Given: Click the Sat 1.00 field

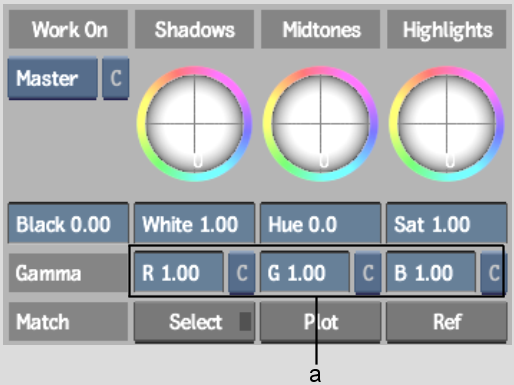Looking at the screenshot, I should 446,223.
